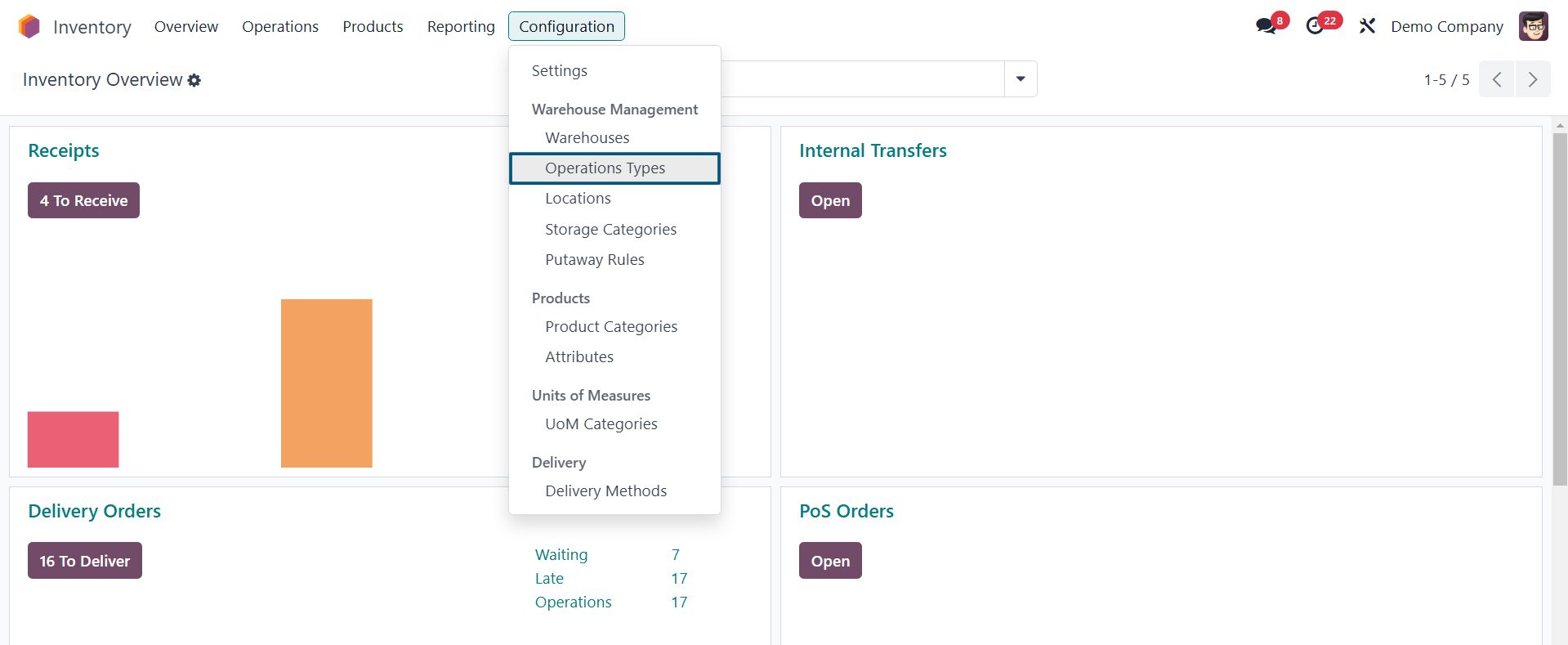Click the search input field
Image resolution: width=1568 pixels, height=645 pixels.
tap(862, 79)
